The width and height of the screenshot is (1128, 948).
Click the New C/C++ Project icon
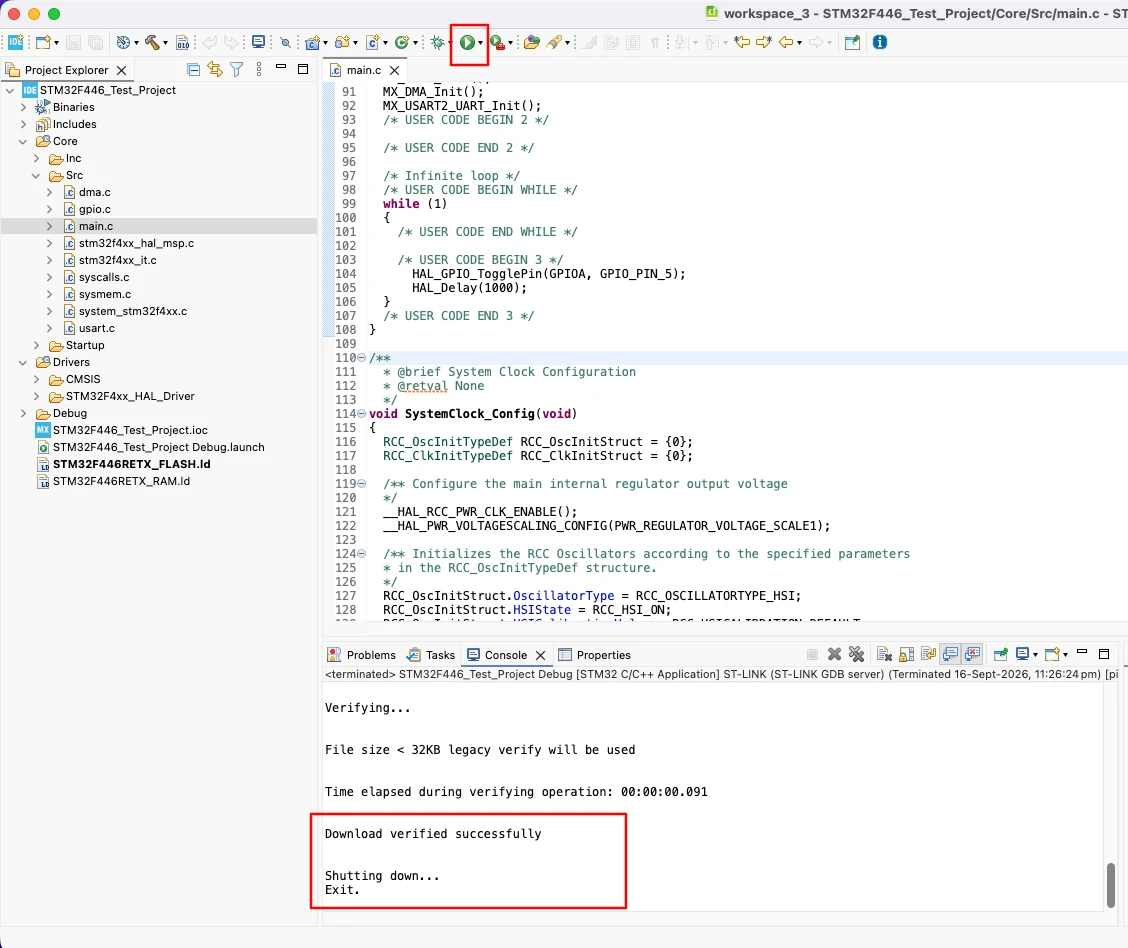[312, 42]
